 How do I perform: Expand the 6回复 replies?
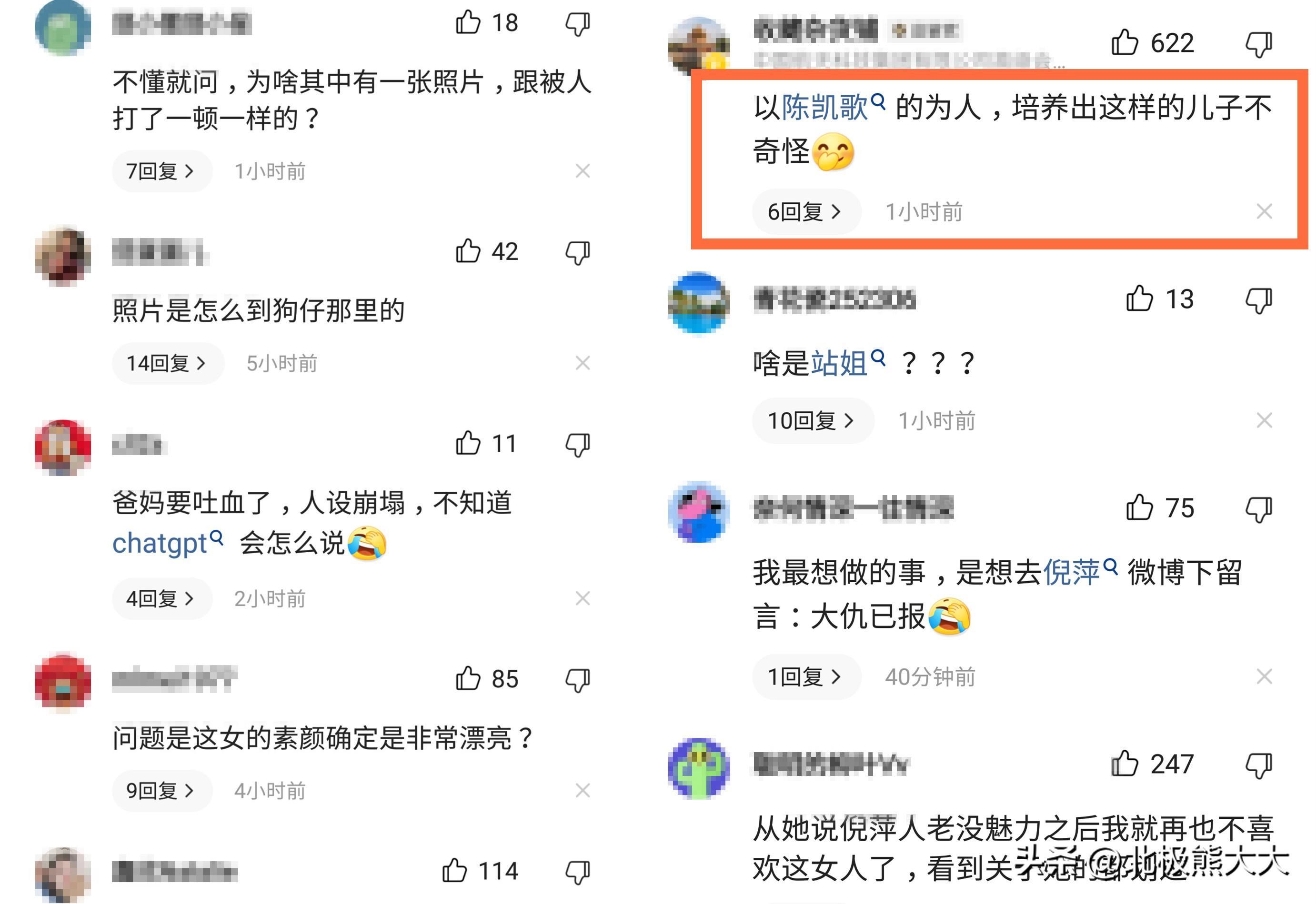[806, 212]
